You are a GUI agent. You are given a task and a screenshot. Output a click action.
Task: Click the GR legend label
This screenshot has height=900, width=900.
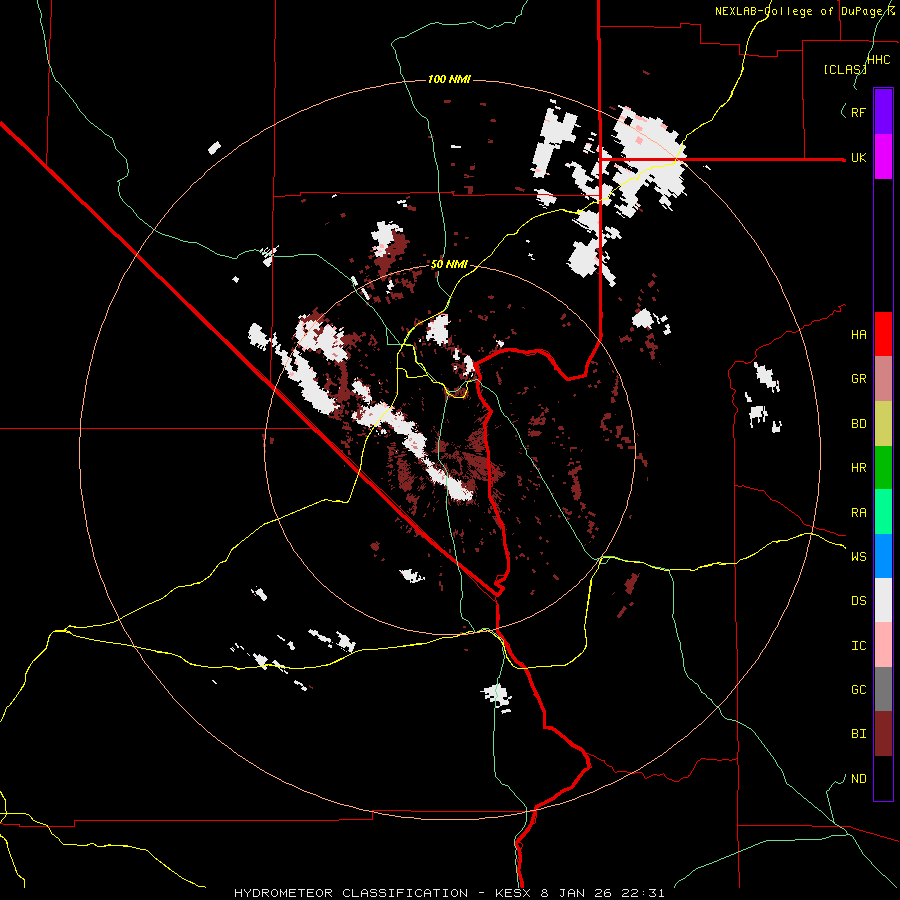click(858, 379)
